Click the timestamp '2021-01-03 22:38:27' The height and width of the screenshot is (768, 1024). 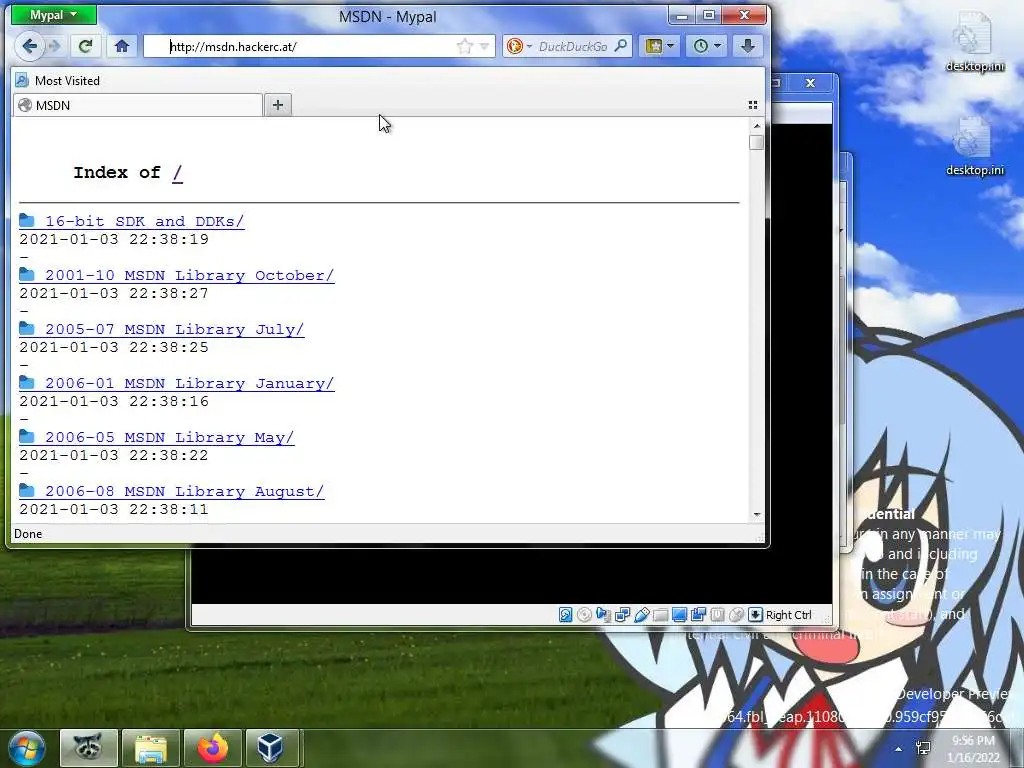(x=114, y=294)
